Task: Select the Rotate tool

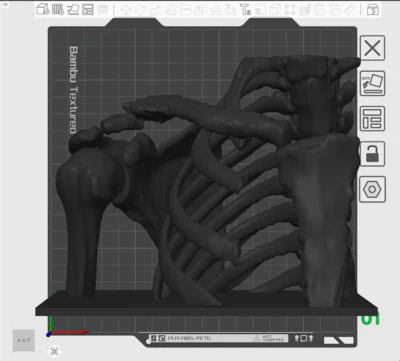Action: [140, 10]
